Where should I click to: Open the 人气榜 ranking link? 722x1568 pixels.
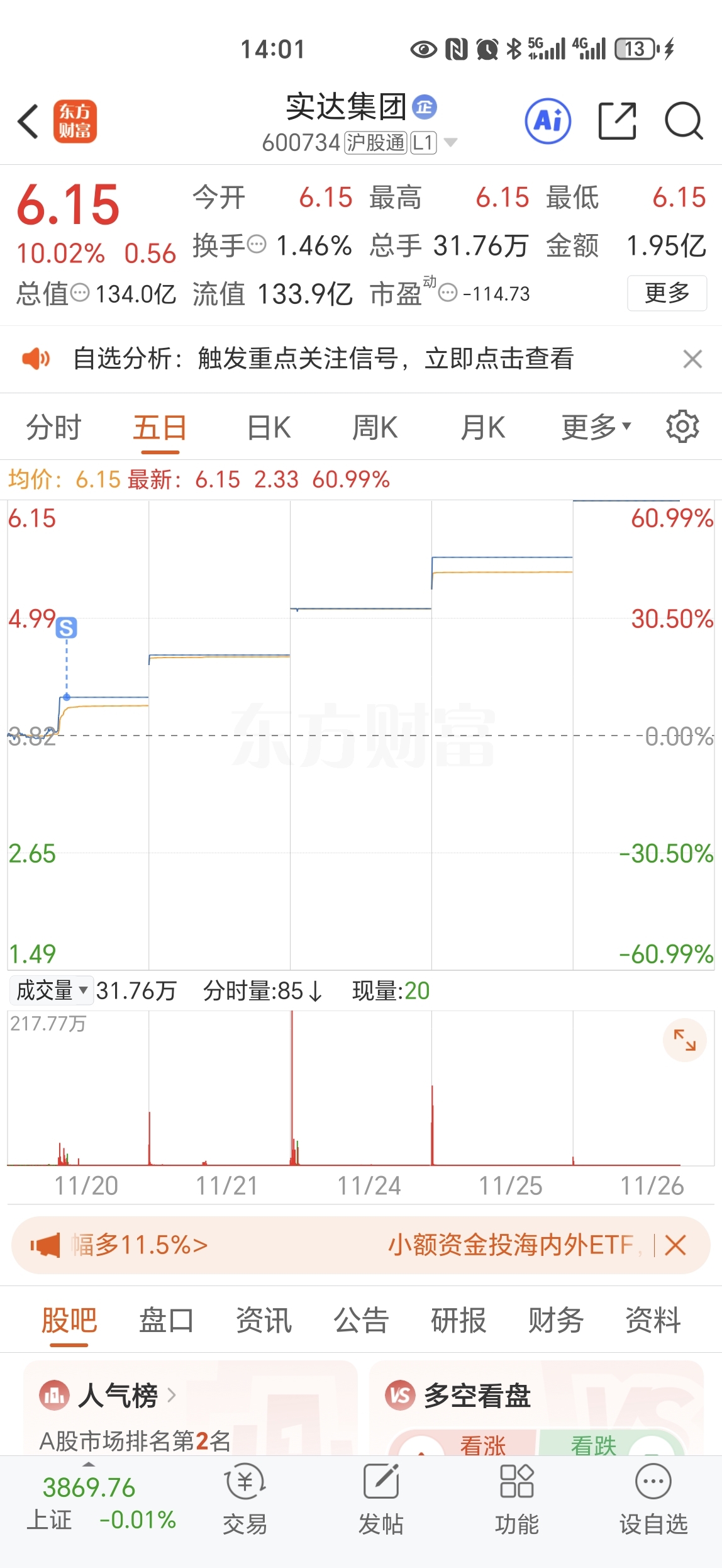pos(108,1395)
